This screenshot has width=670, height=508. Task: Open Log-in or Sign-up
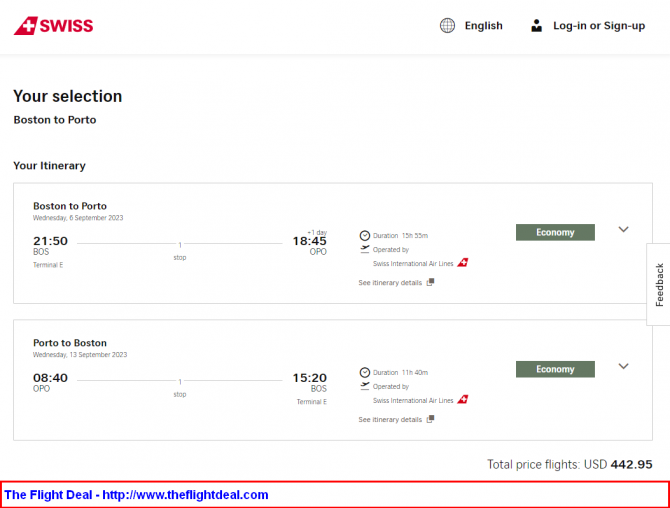tap(599, 26)
